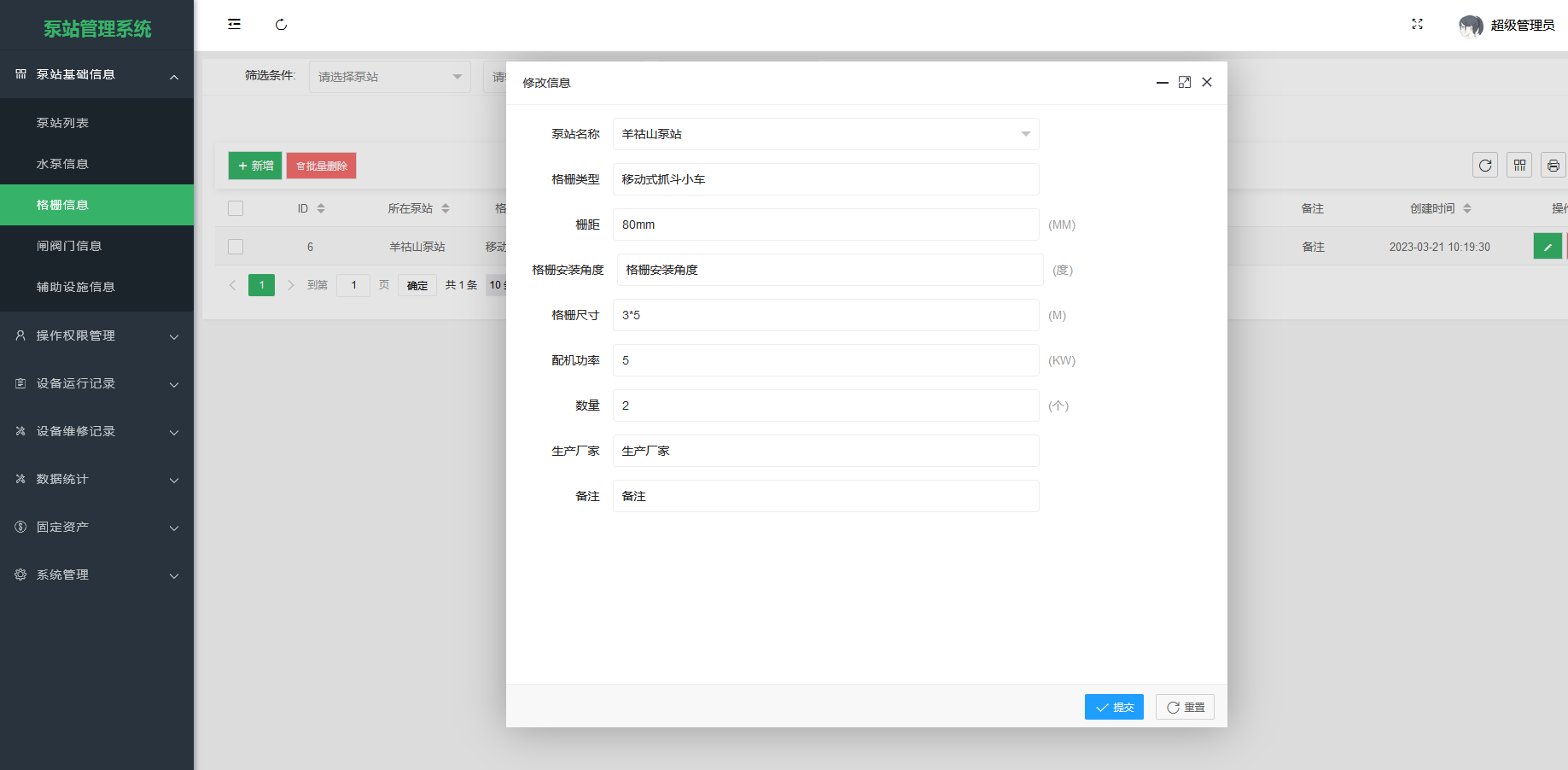
Task: Maximize the 修改信息 dialog
Action: (x=1185, y=82)
